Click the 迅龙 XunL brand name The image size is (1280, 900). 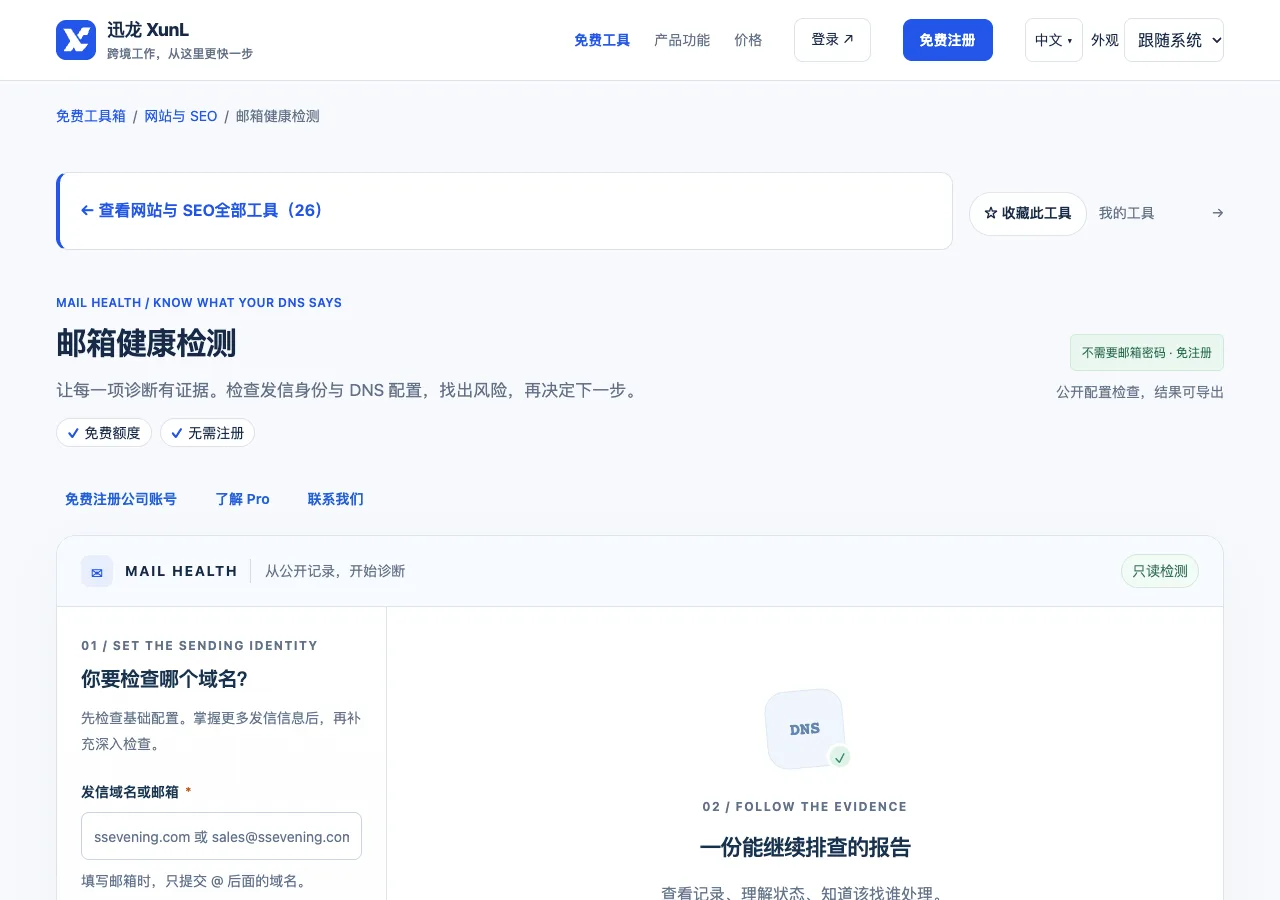(148, 30)
